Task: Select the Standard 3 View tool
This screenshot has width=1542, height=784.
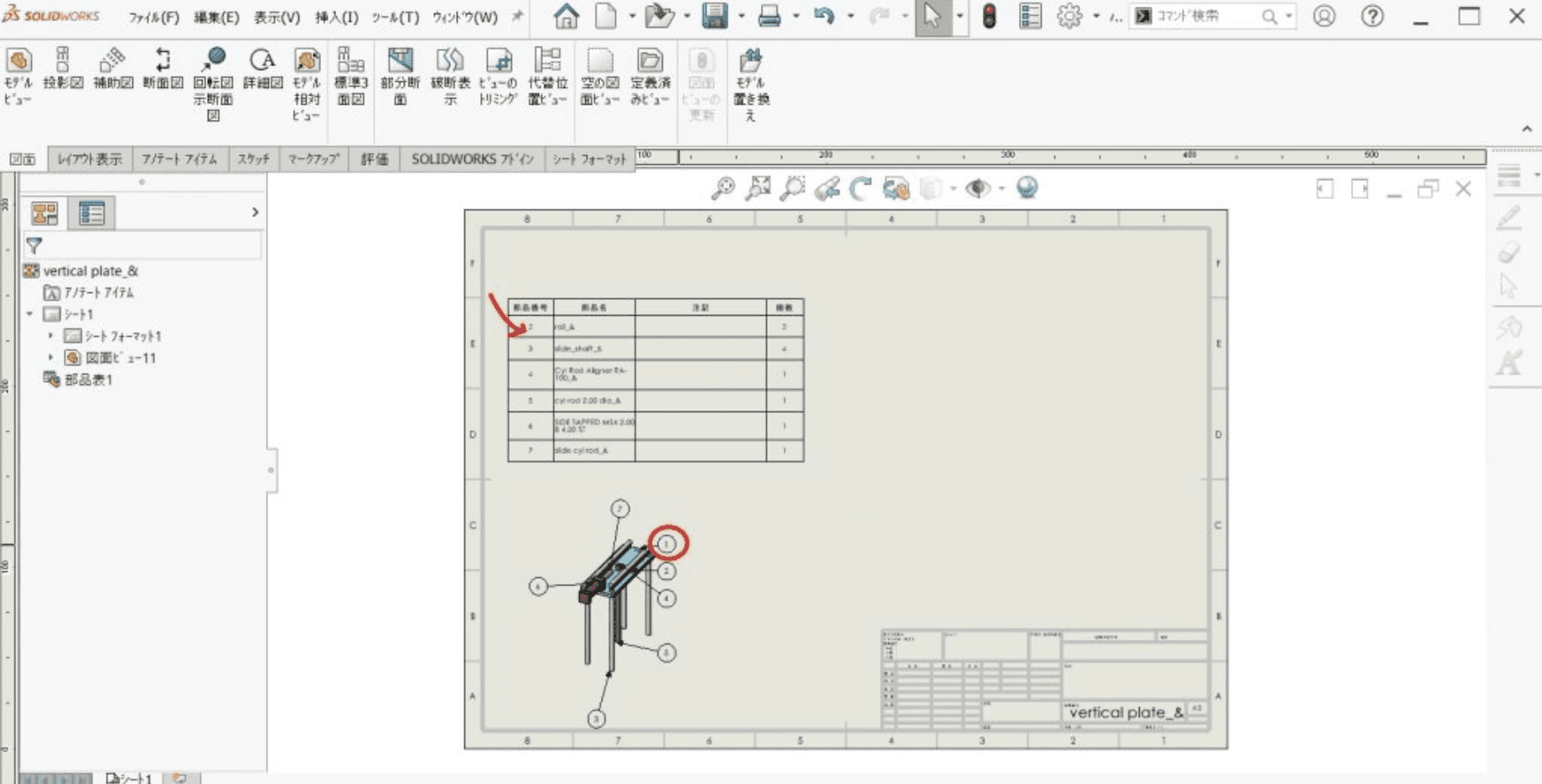Action: tap(350, 75)
